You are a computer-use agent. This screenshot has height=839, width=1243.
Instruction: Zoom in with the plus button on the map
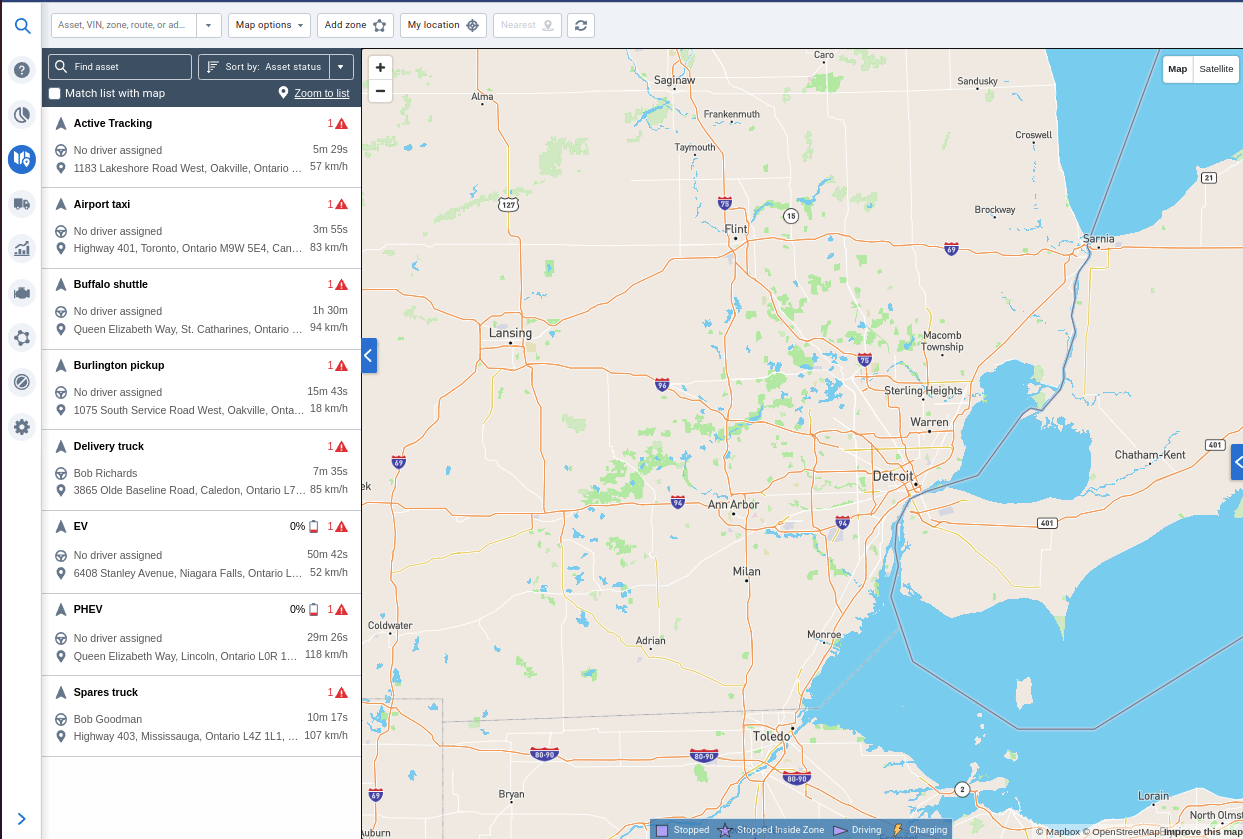click(x=380, y=67)
